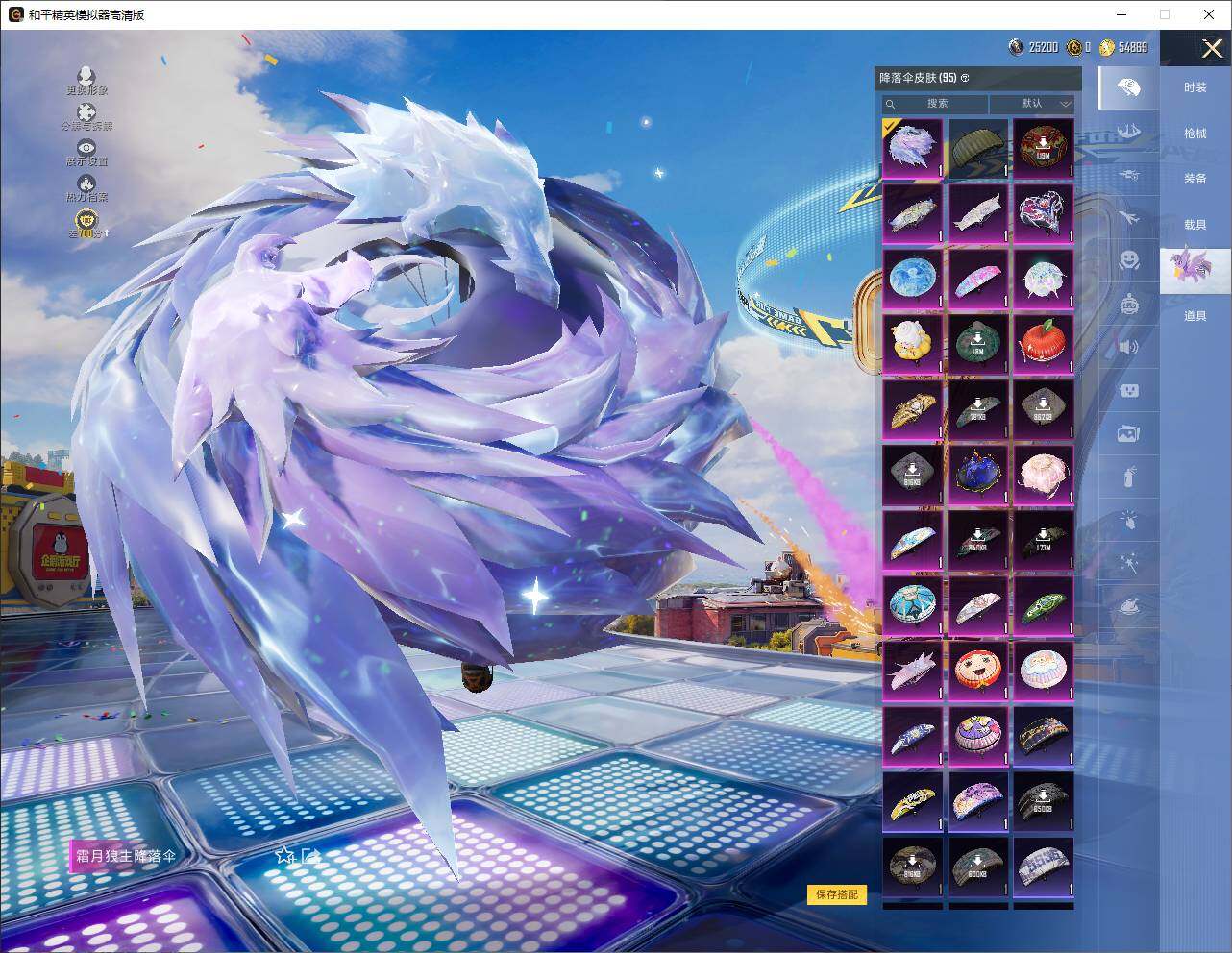Viewport: 1232px width, 953px height.
Task: Switch to the 时装 tab
Action: click(1195, 87)
